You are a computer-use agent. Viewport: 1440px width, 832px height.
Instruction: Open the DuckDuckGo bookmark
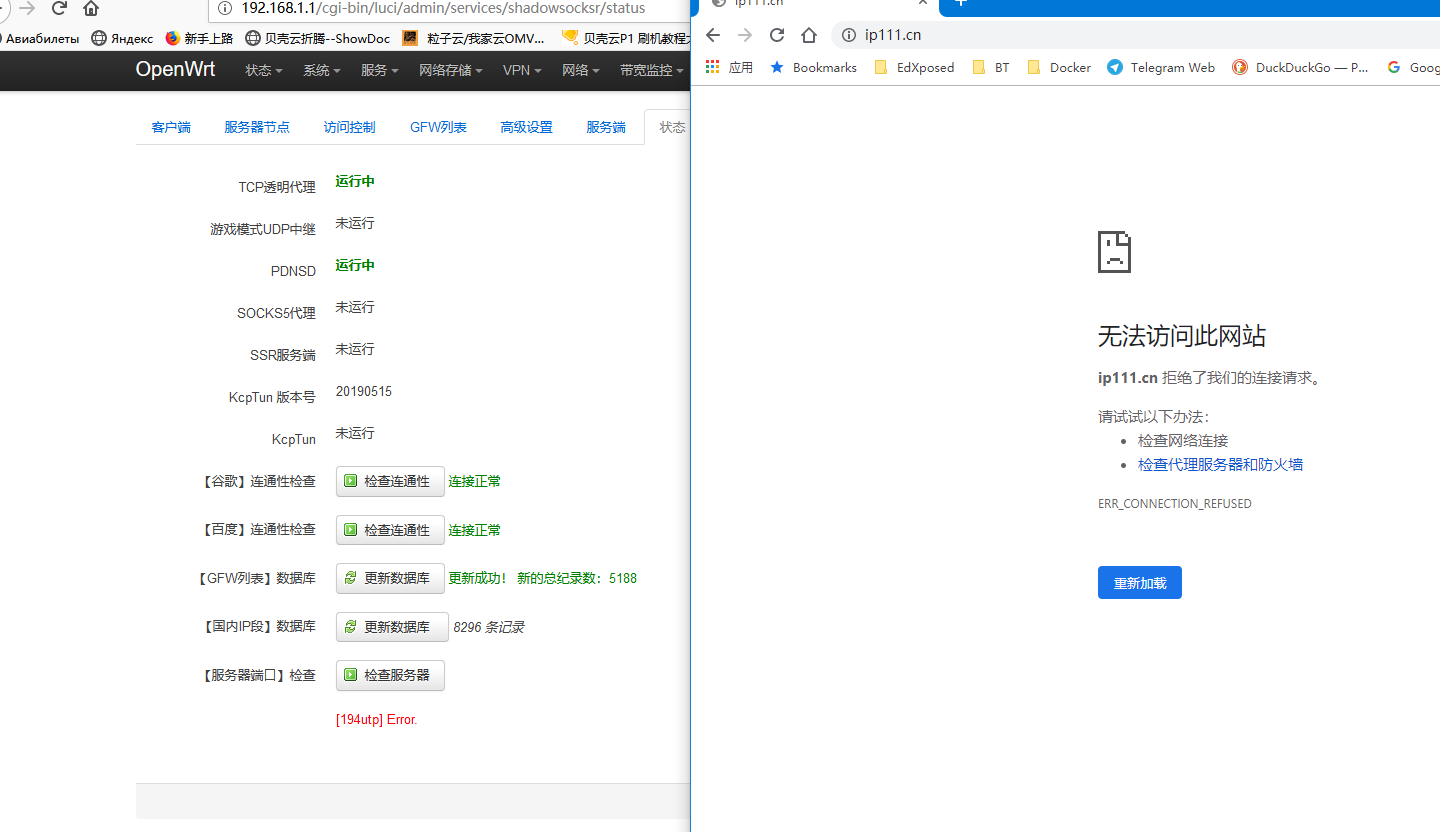1300,67
